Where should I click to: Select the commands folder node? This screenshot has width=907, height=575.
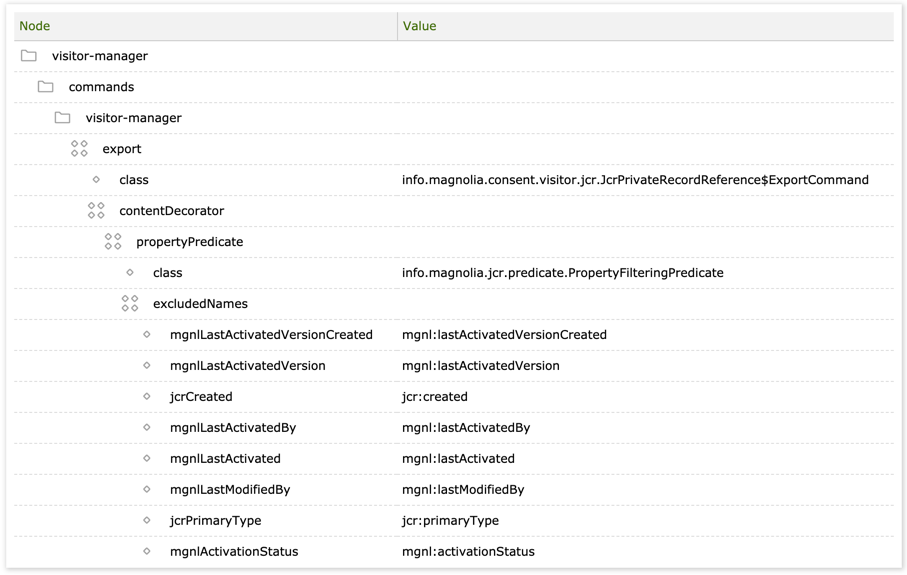(x=101, y=87)
